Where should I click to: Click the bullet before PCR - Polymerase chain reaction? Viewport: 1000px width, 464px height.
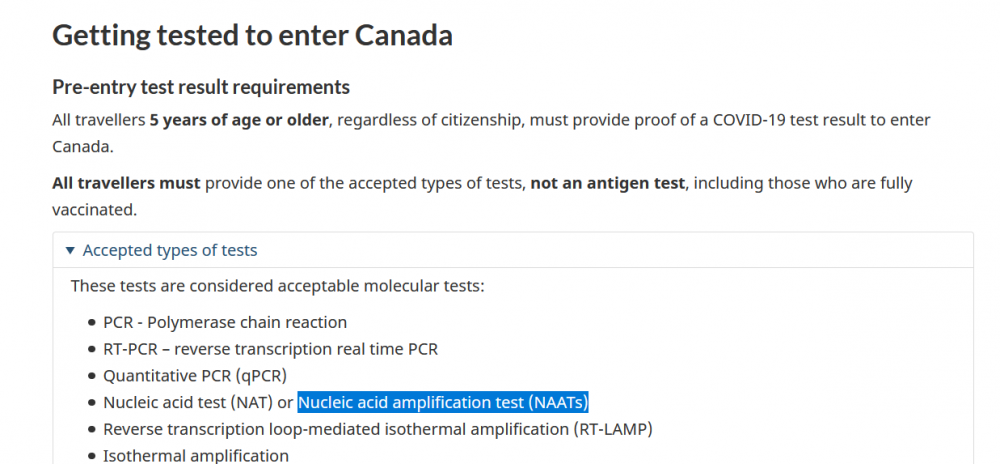click(x=92, y=323)
